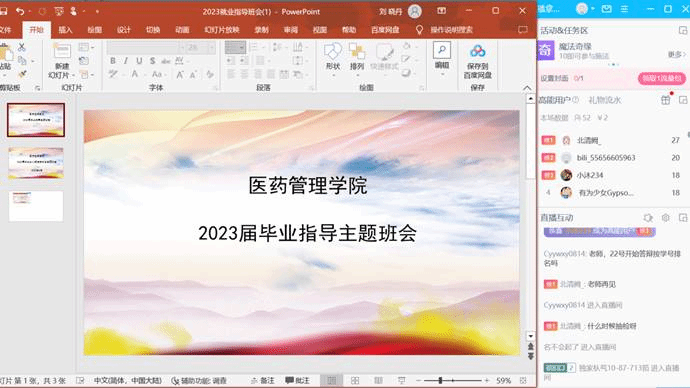Click the title text 医药管理学院 on the slide
The height and width of the screenshot is (388, 690).
click(308, 185)
